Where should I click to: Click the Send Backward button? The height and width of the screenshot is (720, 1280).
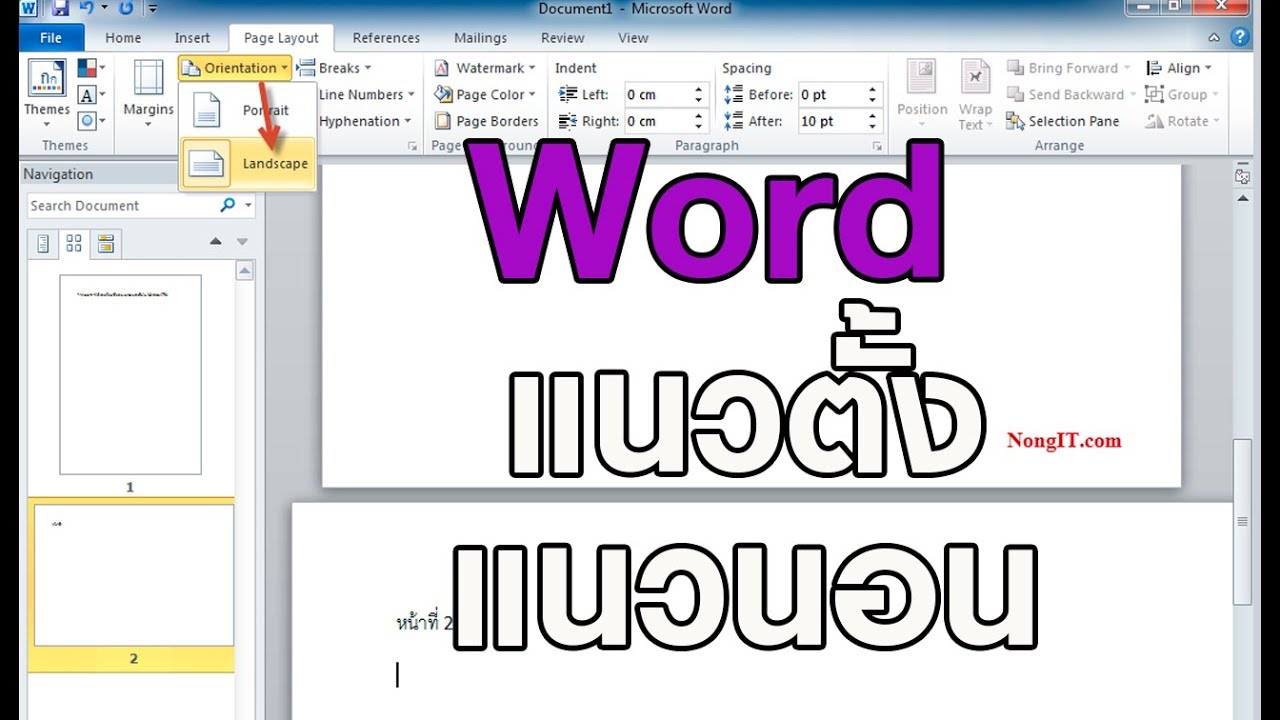click(1071, 95)
